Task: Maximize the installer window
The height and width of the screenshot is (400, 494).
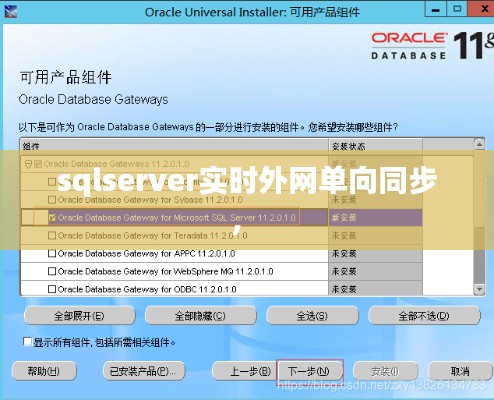Action: click(x=457, y=9)
